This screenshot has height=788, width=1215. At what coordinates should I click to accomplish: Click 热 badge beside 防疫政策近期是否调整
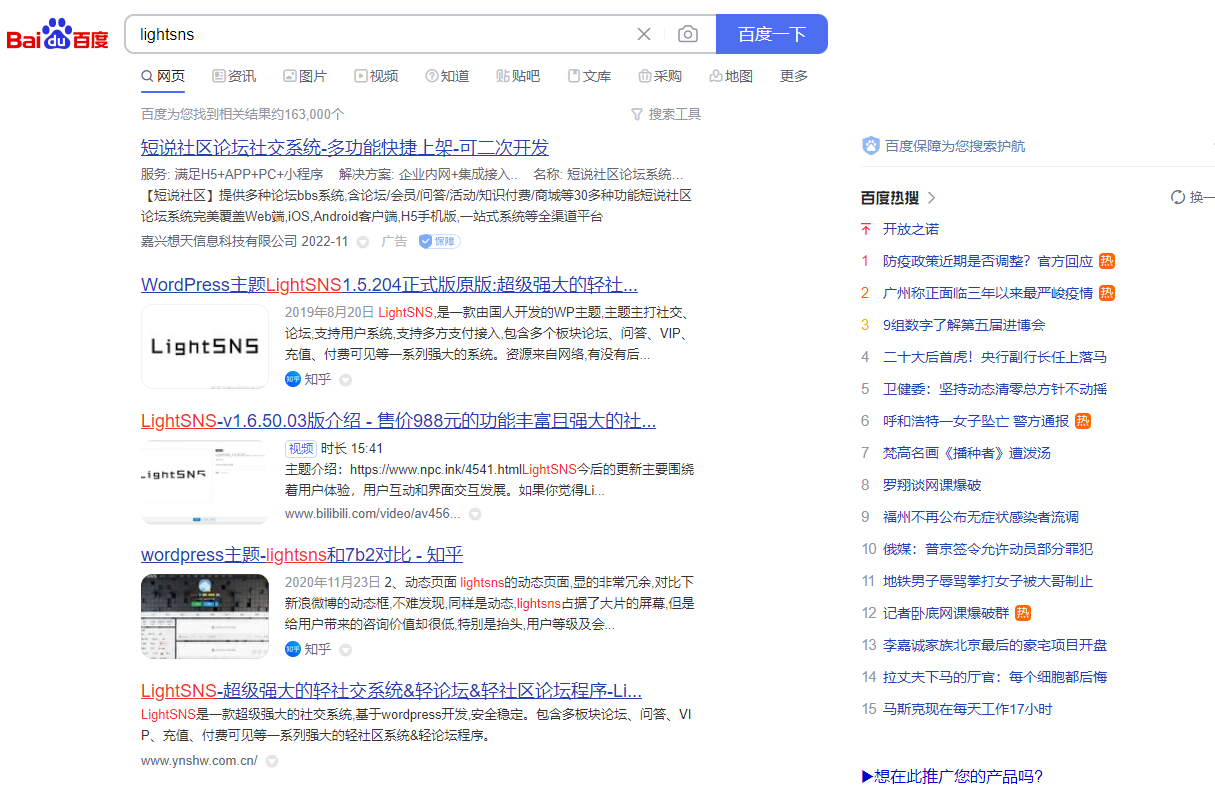(1107, 261)
